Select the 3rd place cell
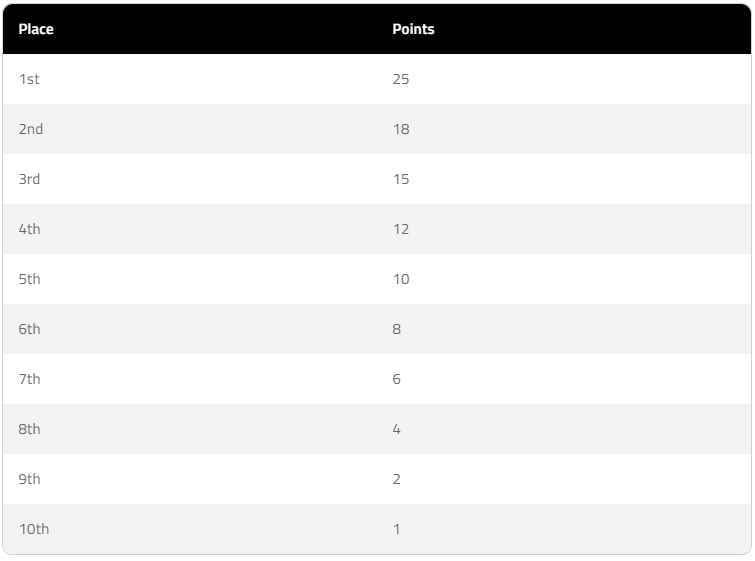 tap(29, 179)
